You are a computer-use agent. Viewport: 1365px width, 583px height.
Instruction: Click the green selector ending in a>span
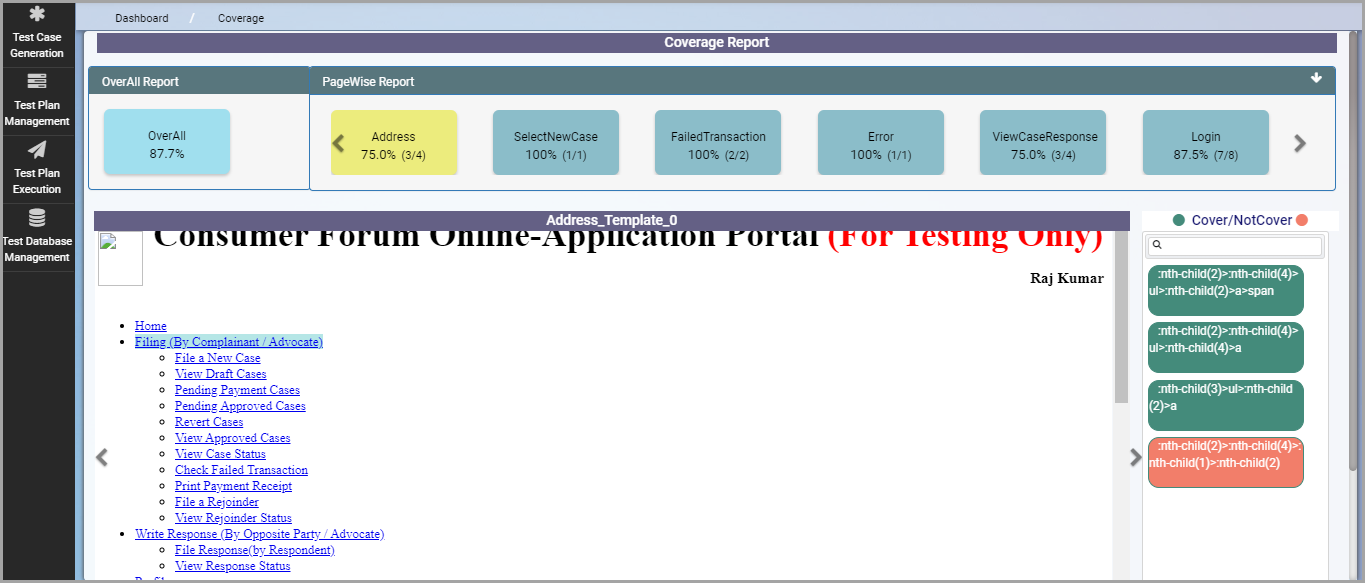pos(1225,290)
